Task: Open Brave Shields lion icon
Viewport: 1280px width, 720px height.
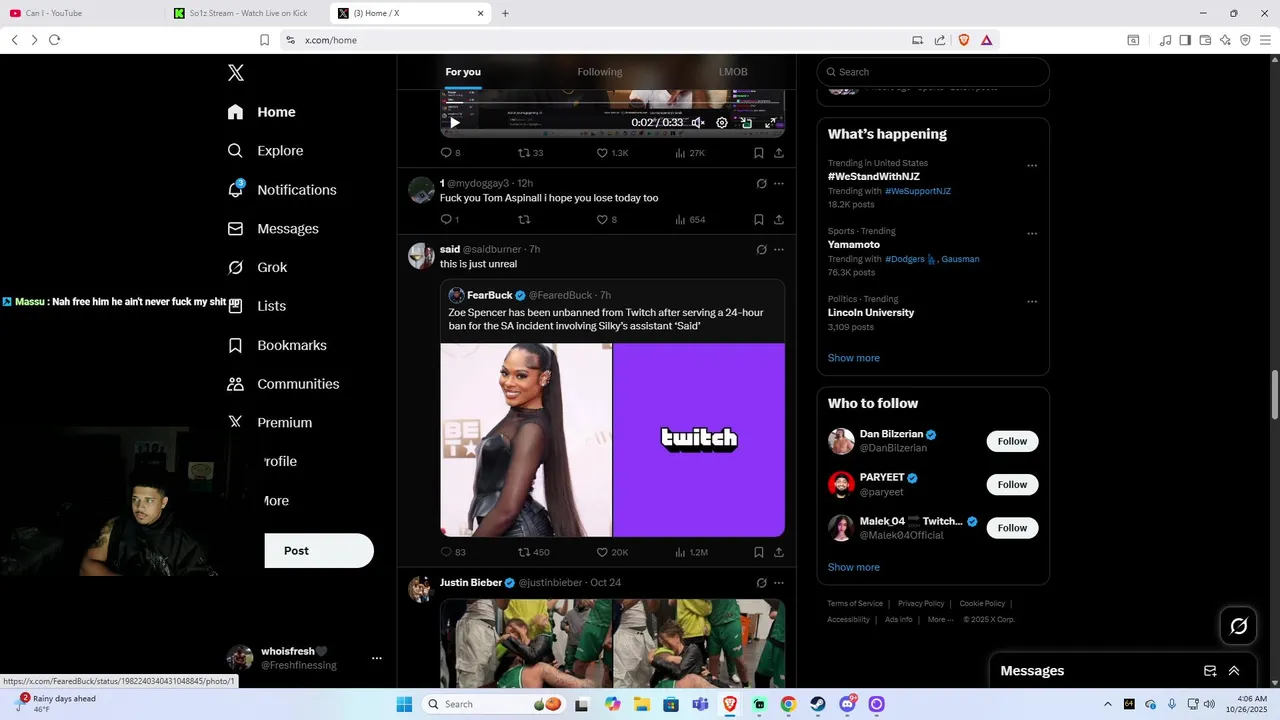Action: [964, 40]
